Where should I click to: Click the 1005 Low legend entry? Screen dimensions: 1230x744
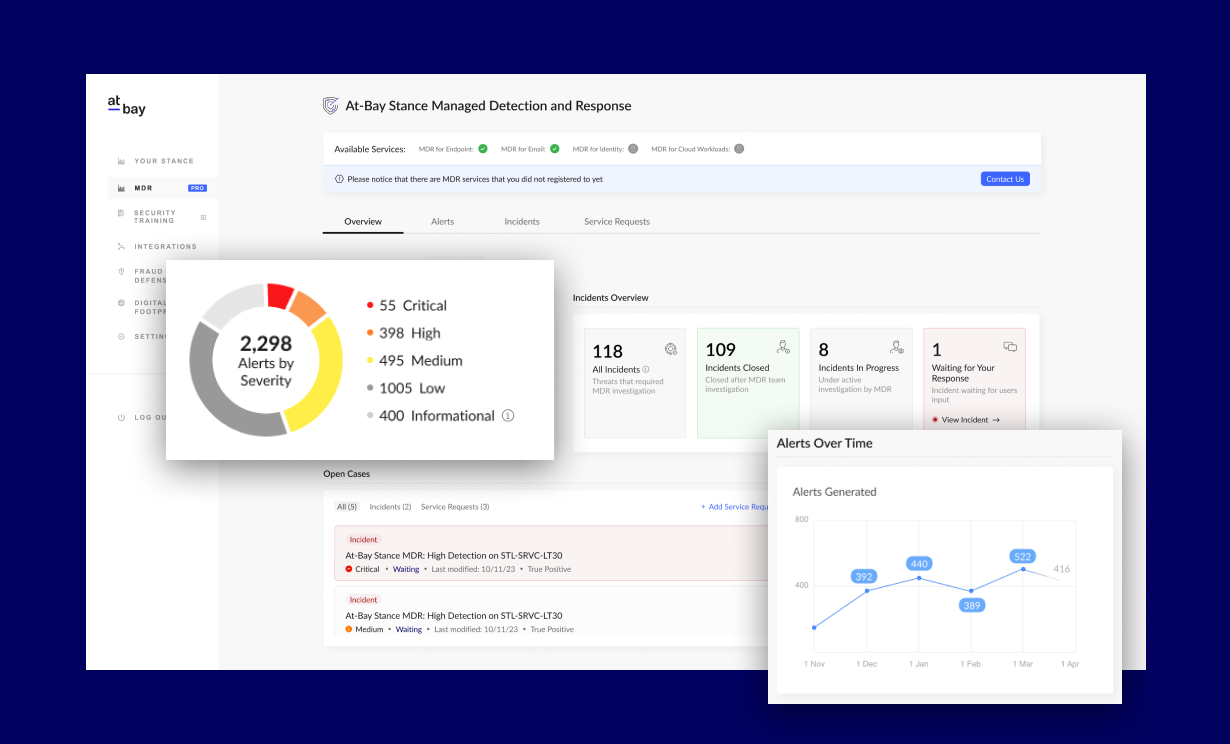coord(406,388)
